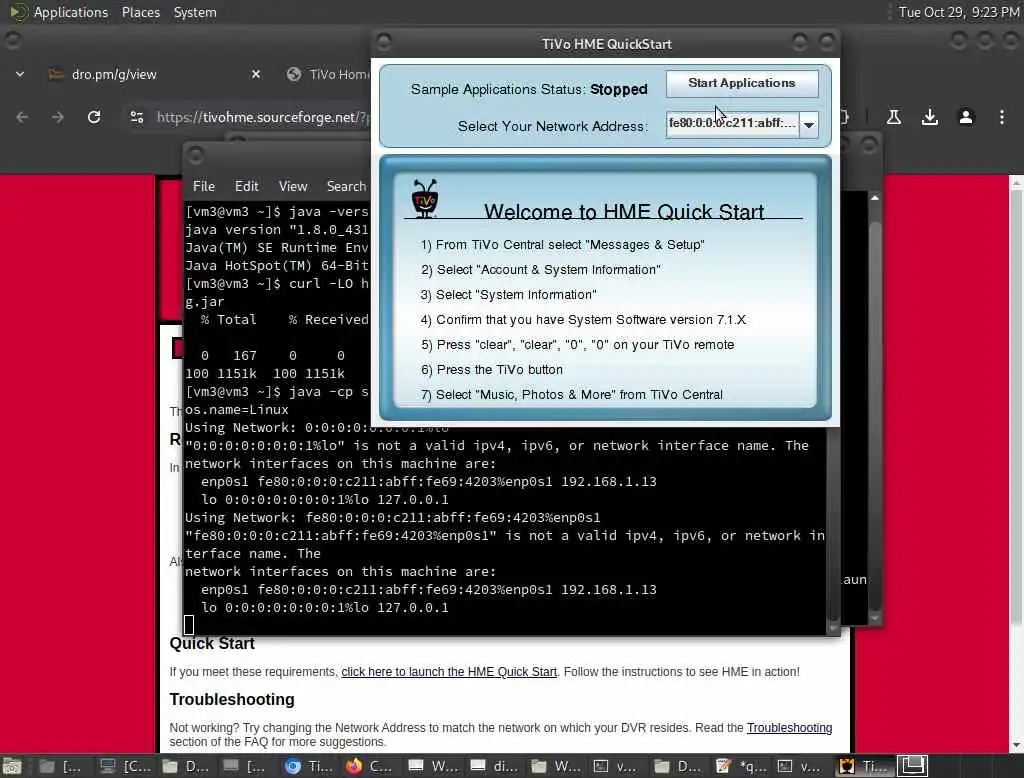Click the TiVo logo in the QuickStart panel

coord(424,198)
